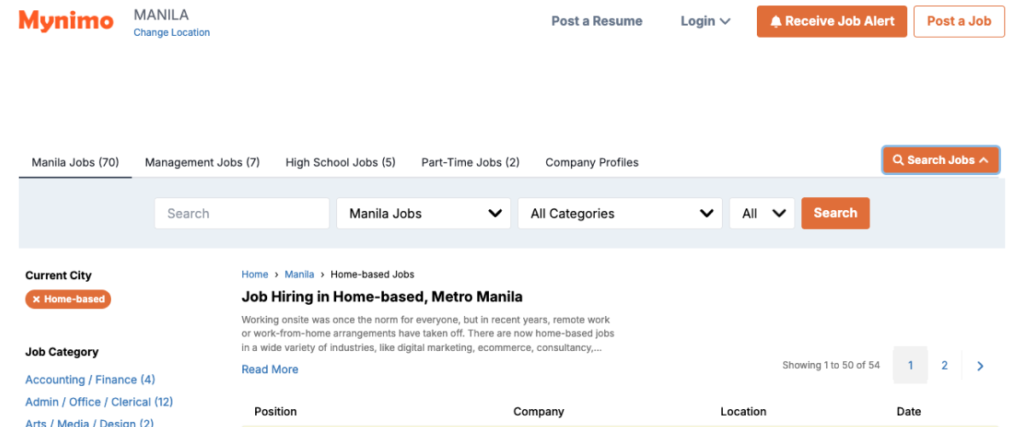Open the All Categories dropdown

[x=619, y=213]
